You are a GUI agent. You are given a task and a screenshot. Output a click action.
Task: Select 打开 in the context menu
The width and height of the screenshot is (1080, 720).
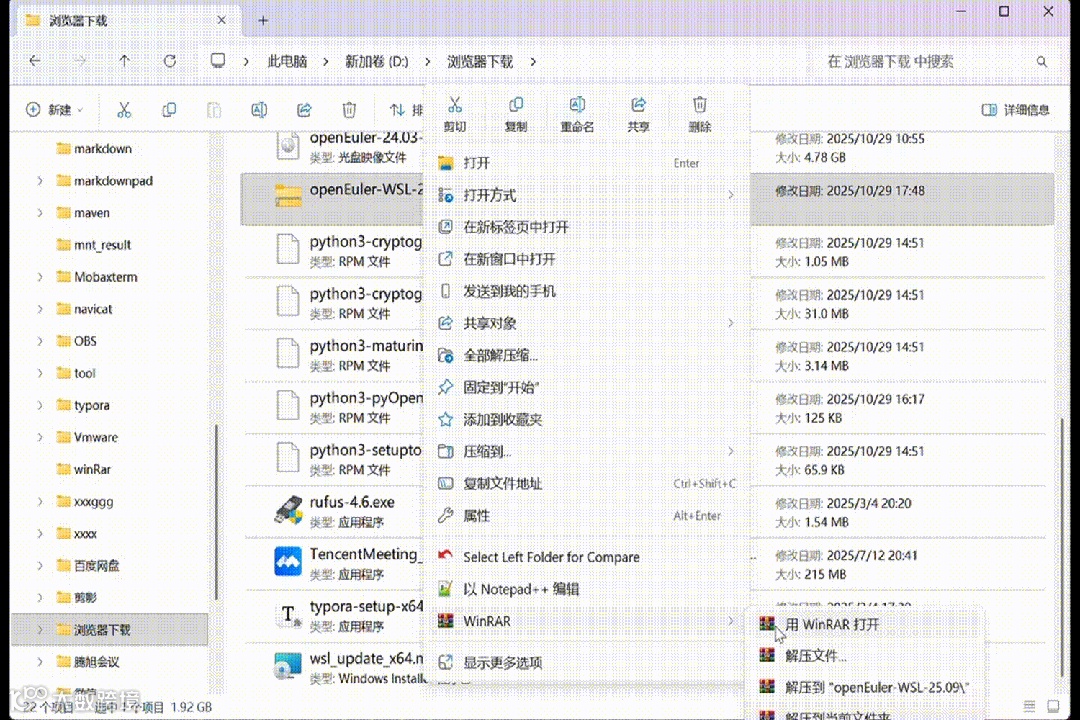click(587, 163)
